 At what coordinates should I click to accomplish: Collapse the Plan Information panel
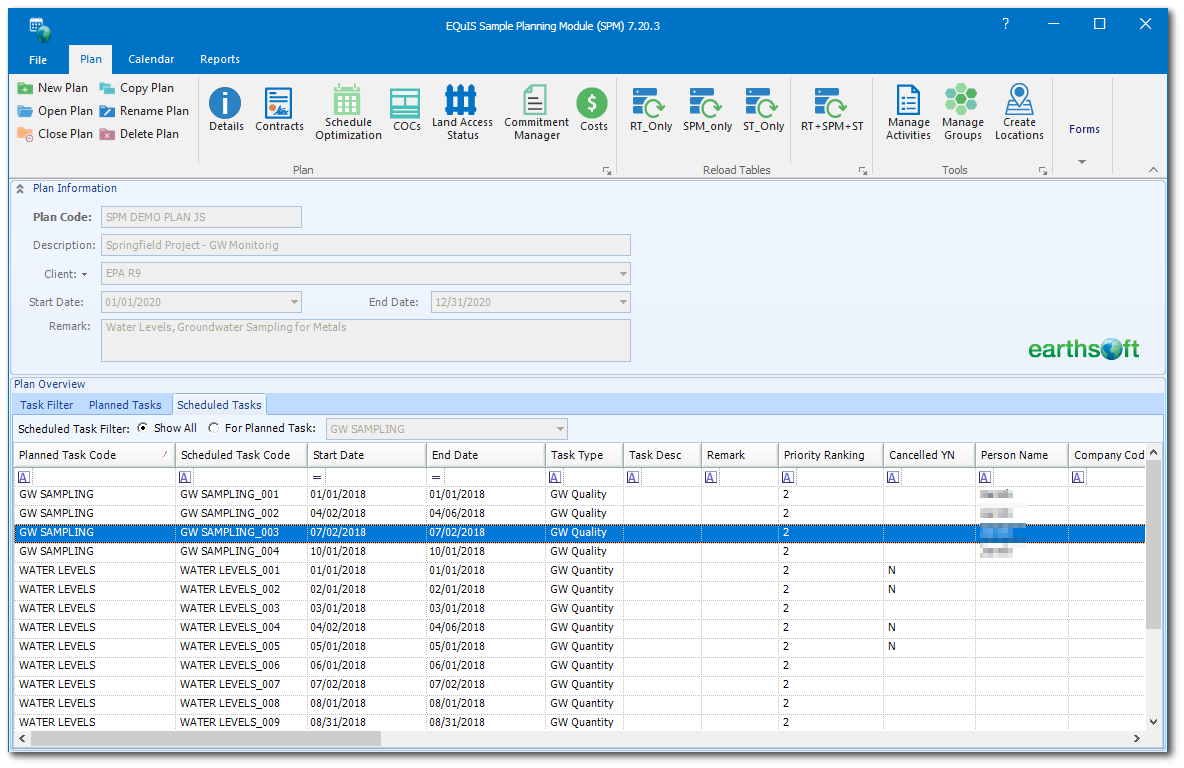pyautogui.click(x=20, y=189)
